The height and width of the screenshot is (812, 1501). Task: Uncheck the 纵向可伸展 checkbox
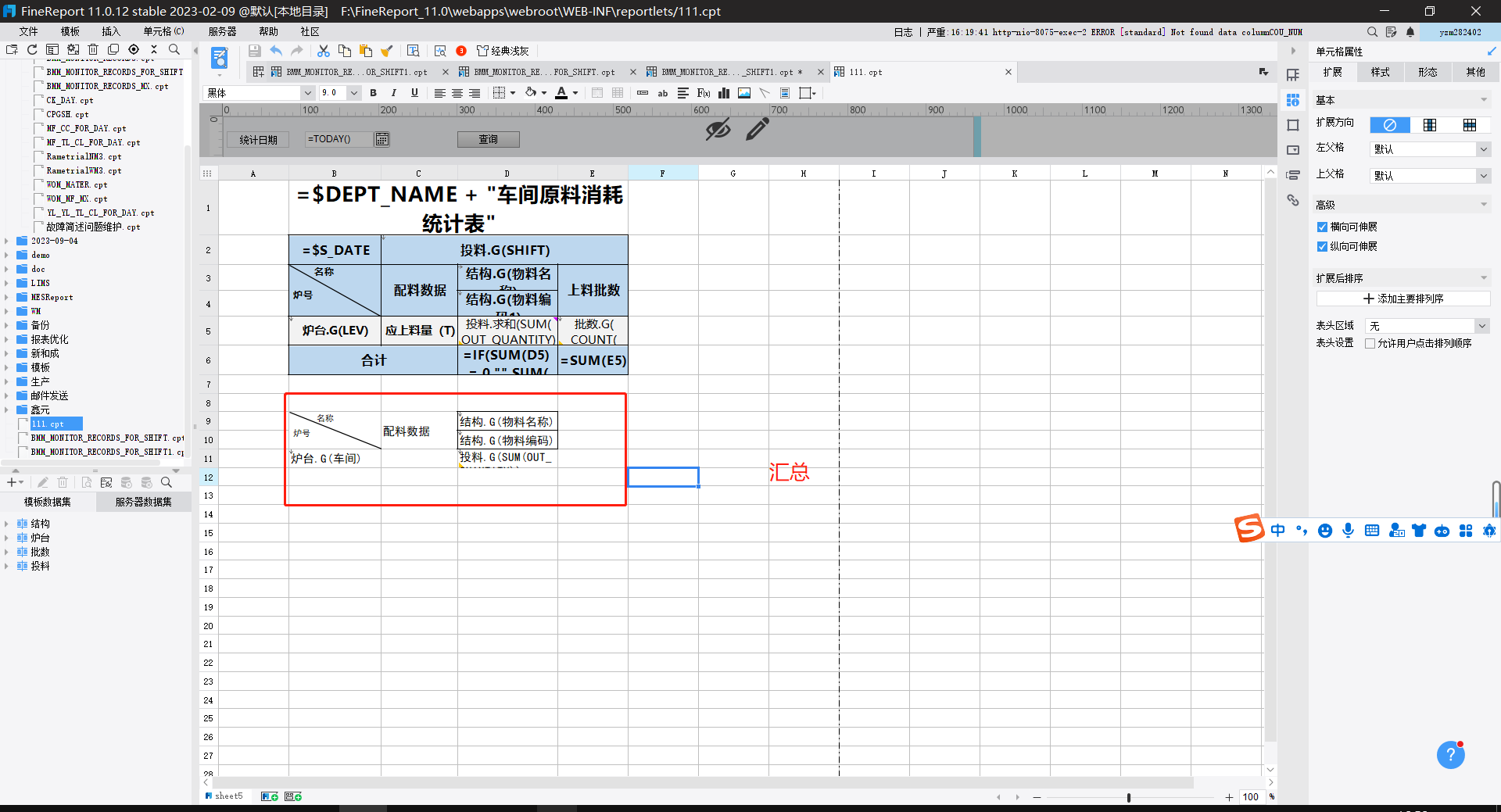tap(1322, 246)
